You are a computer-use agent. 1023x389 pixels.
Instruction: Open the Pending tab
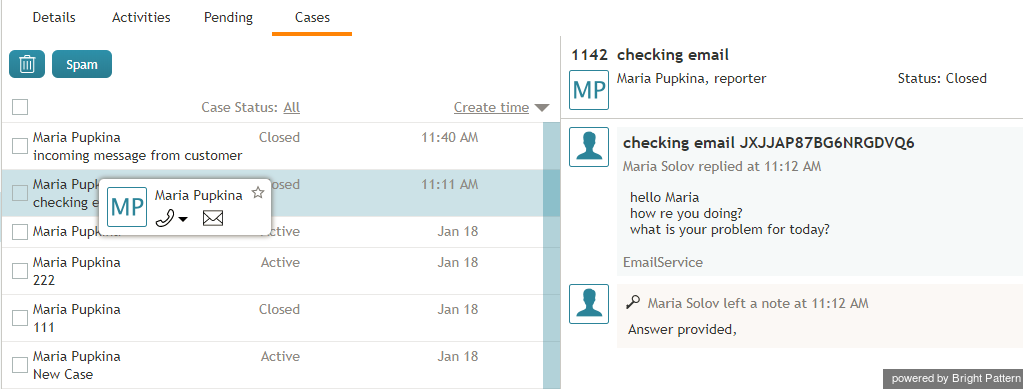[228, 18]
